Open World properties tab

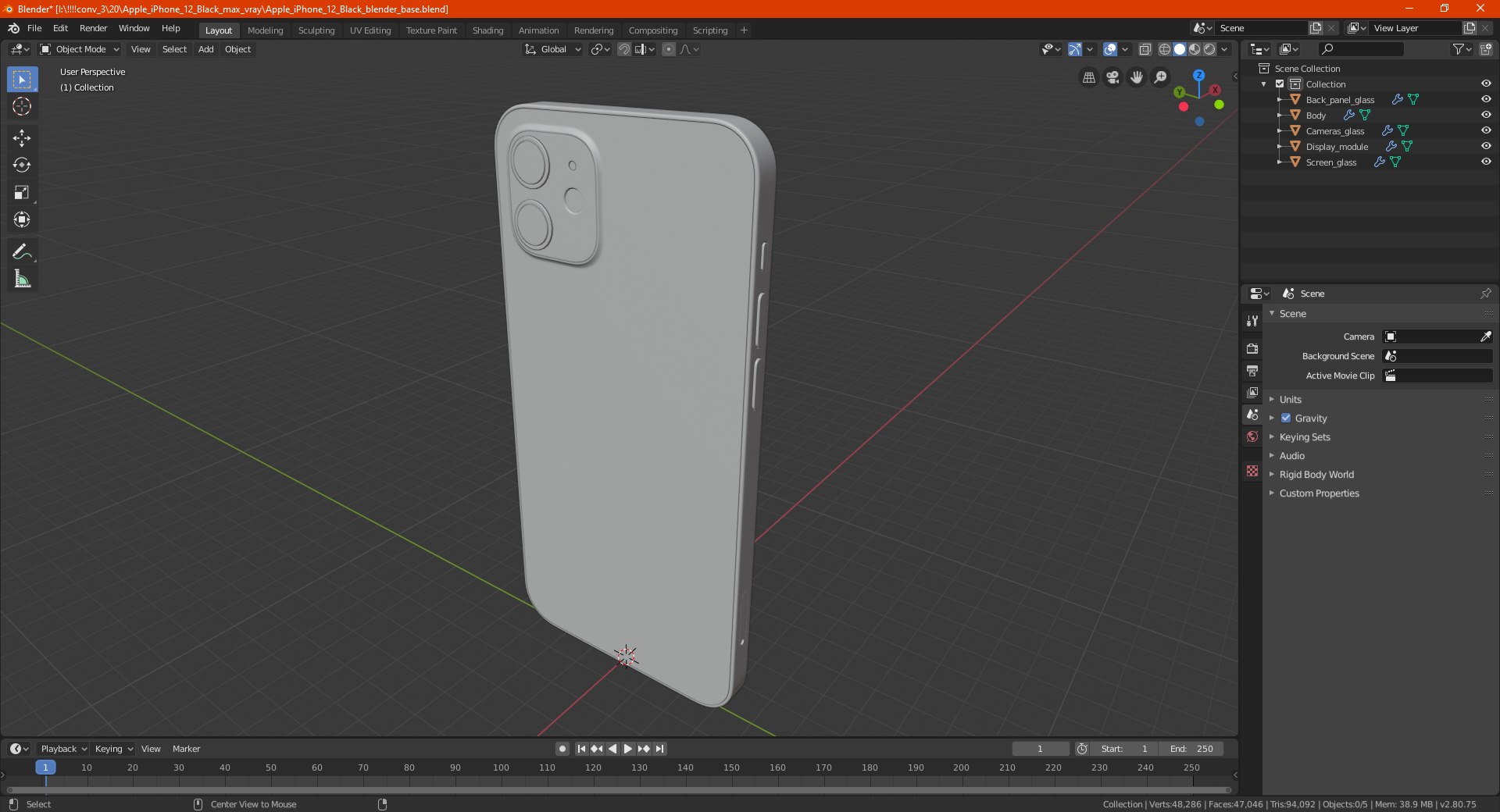point(1252,436)
